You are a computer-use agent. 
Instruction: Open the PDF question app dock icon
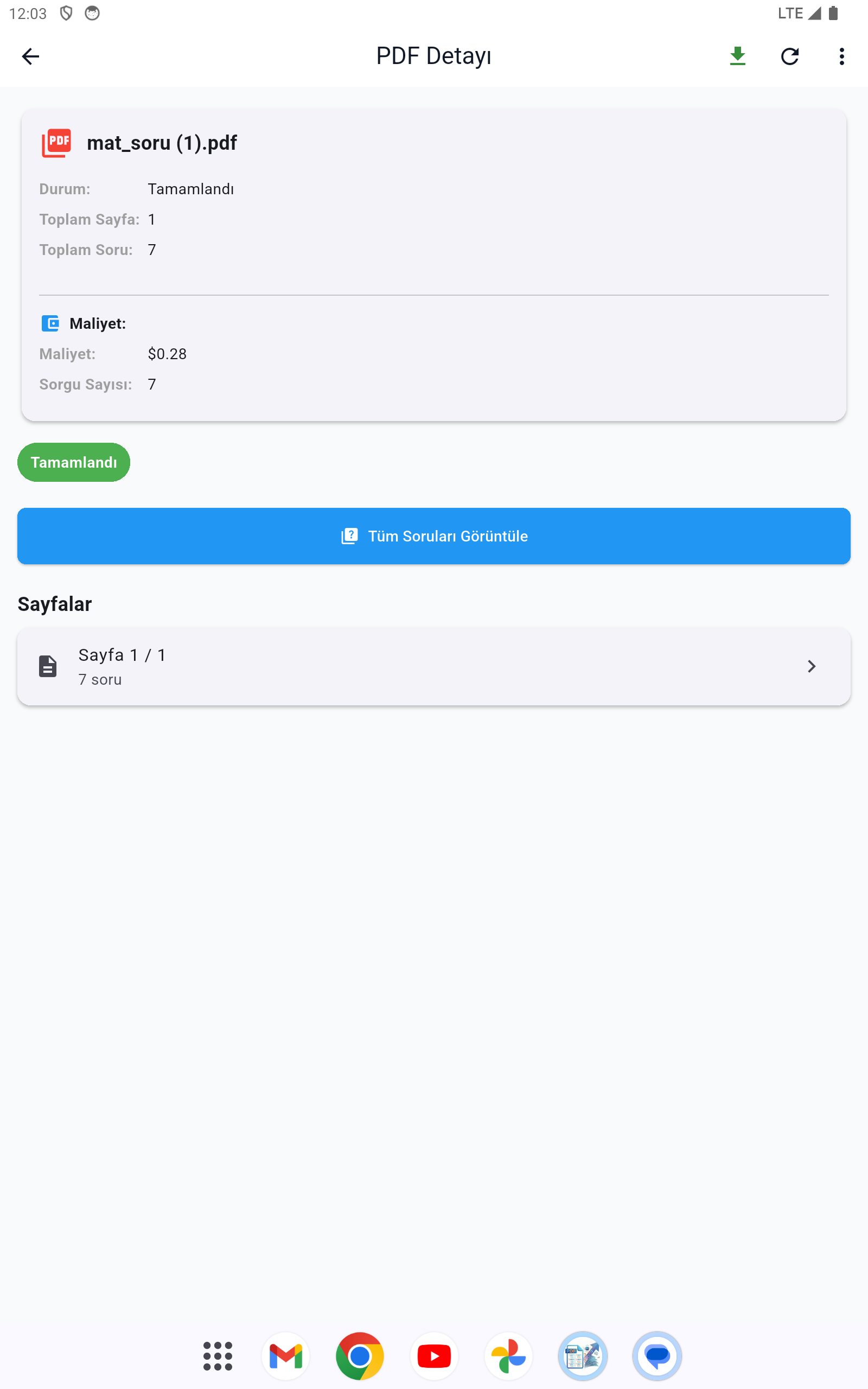tap(583, 1356)
